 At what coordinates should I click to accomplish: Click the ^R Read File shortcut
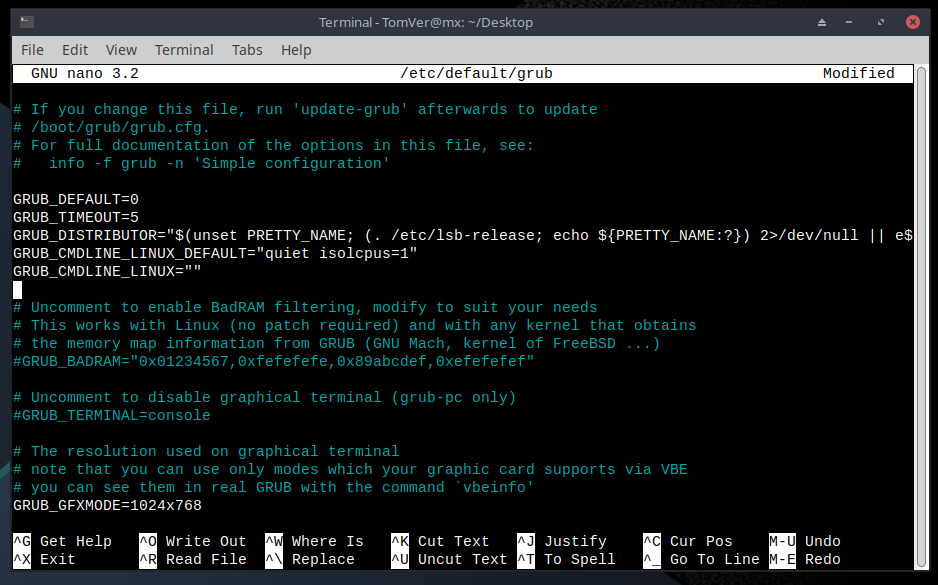(x=193, y=559)
